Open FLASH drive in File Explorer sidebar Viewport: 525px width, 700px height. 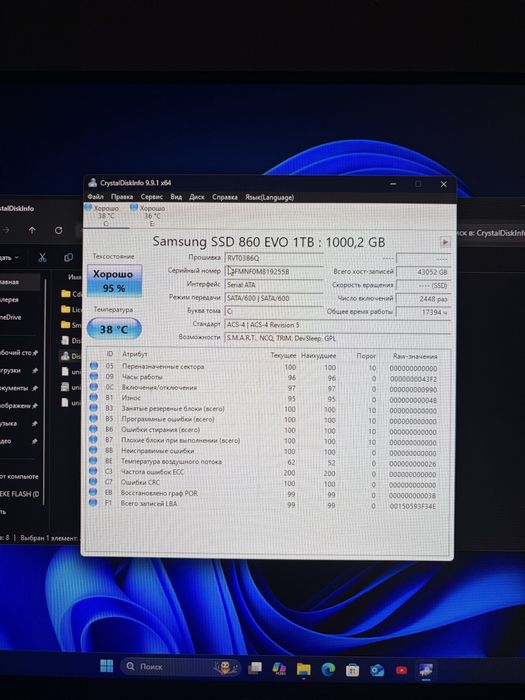click(20, 494)
